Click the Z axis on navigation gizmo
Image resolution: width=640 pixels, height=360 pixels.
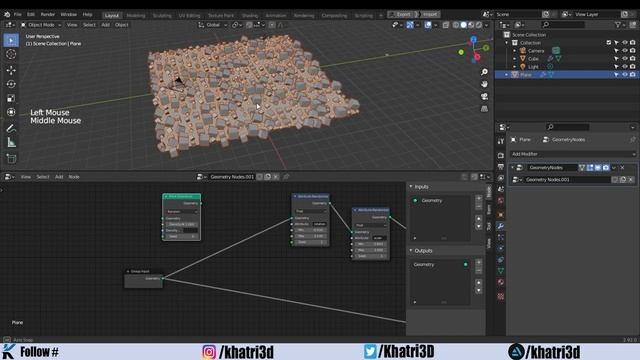[473, 40]
